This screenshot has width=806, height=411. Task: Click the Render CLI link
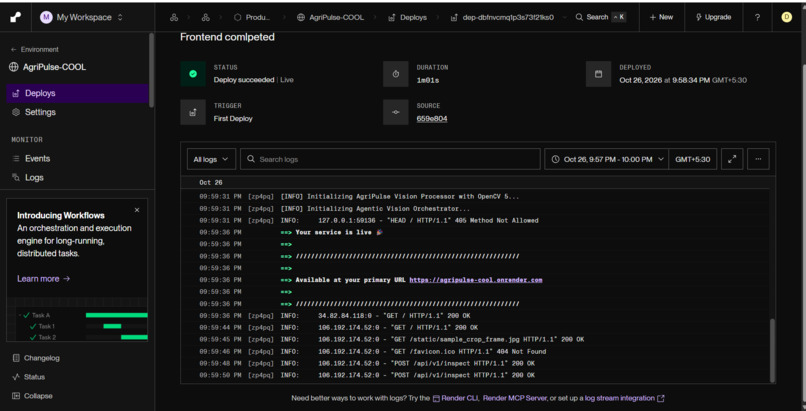pyautogui.click(x=455, y=398)
